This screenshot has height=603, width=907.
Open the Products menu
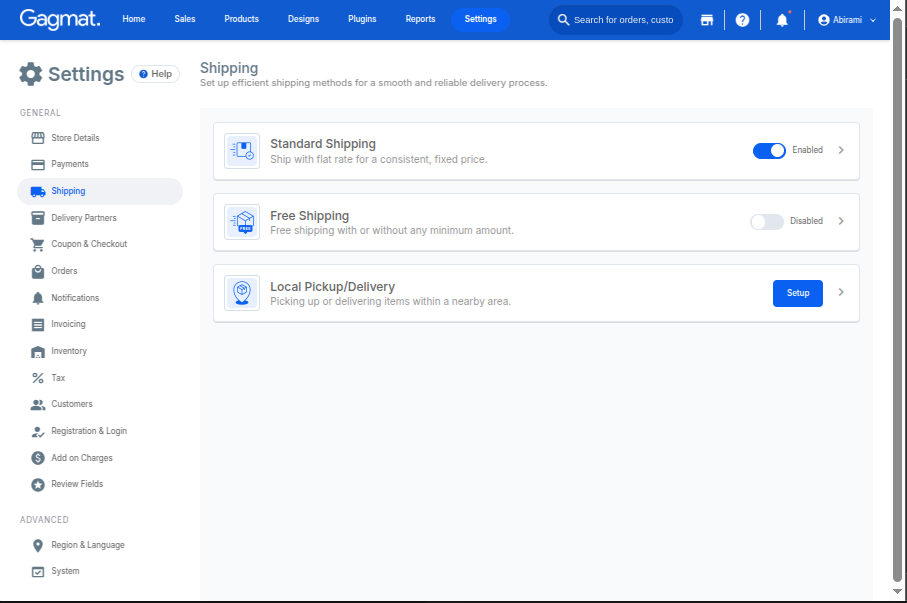click(x=241, y=19)
